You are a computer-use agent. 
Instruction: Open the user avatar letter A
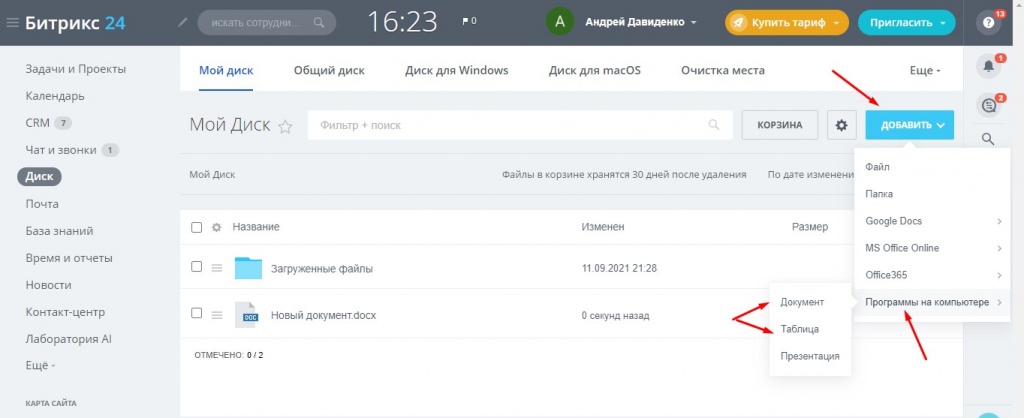pos(560,22)
